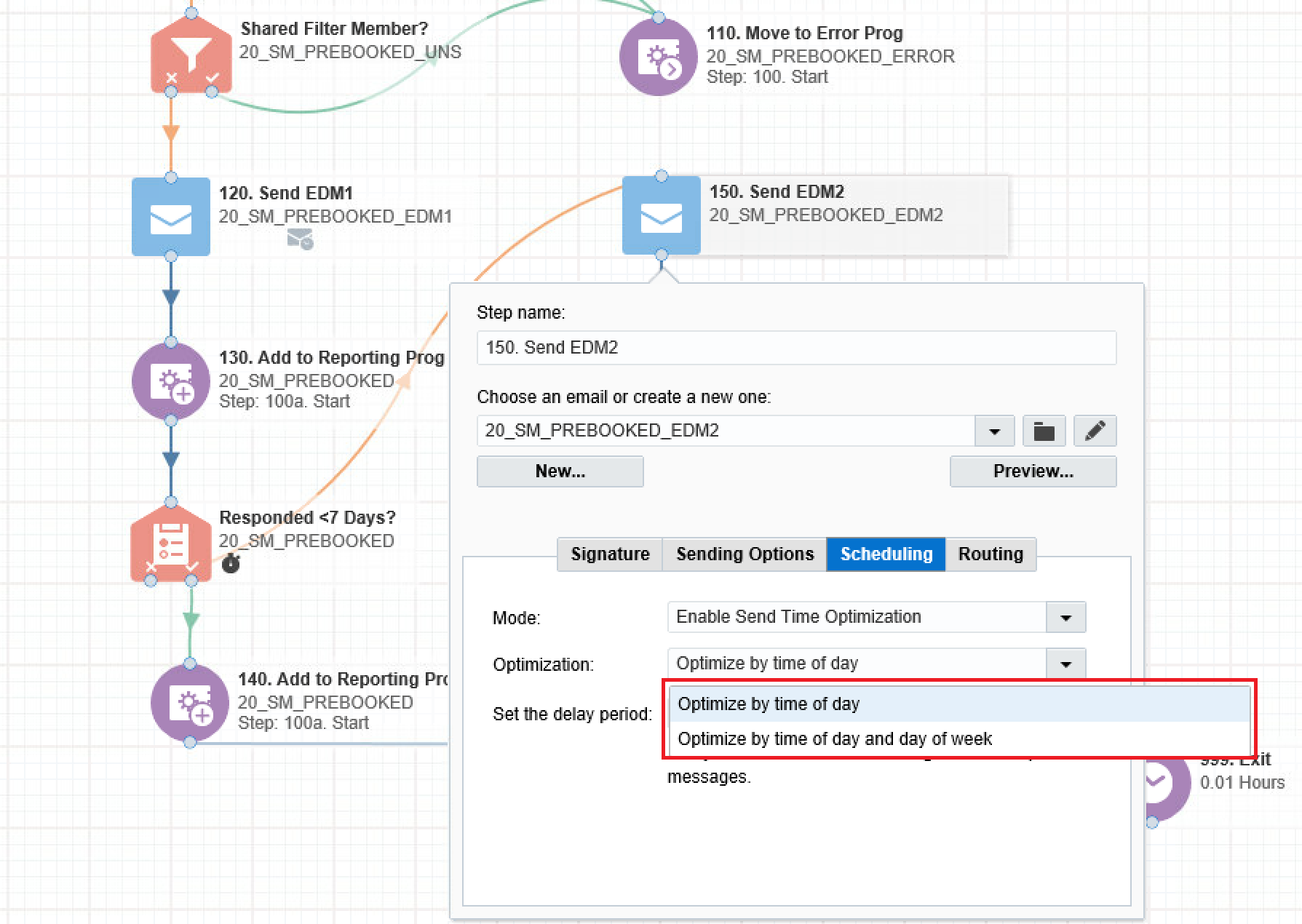The width and height of the screenshot is (1302, 924).
Task: Click the Step name input field
Action: 796,348
